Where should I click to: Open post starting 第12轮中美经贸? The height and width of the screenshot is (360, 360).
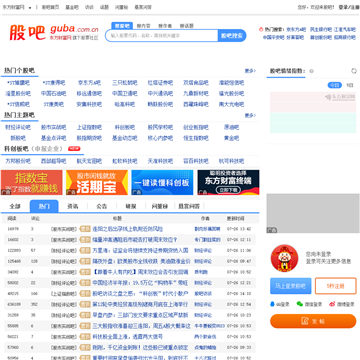coord(140,304)
